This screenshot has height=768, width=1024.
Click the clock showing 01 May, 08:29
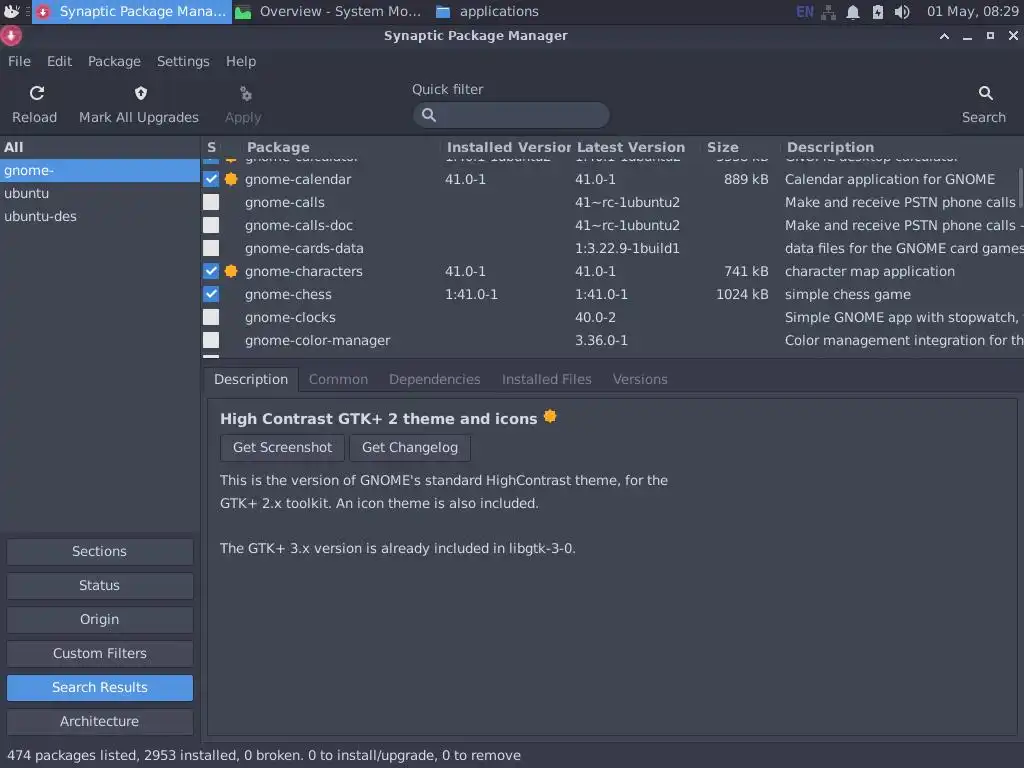click(972, 12)
